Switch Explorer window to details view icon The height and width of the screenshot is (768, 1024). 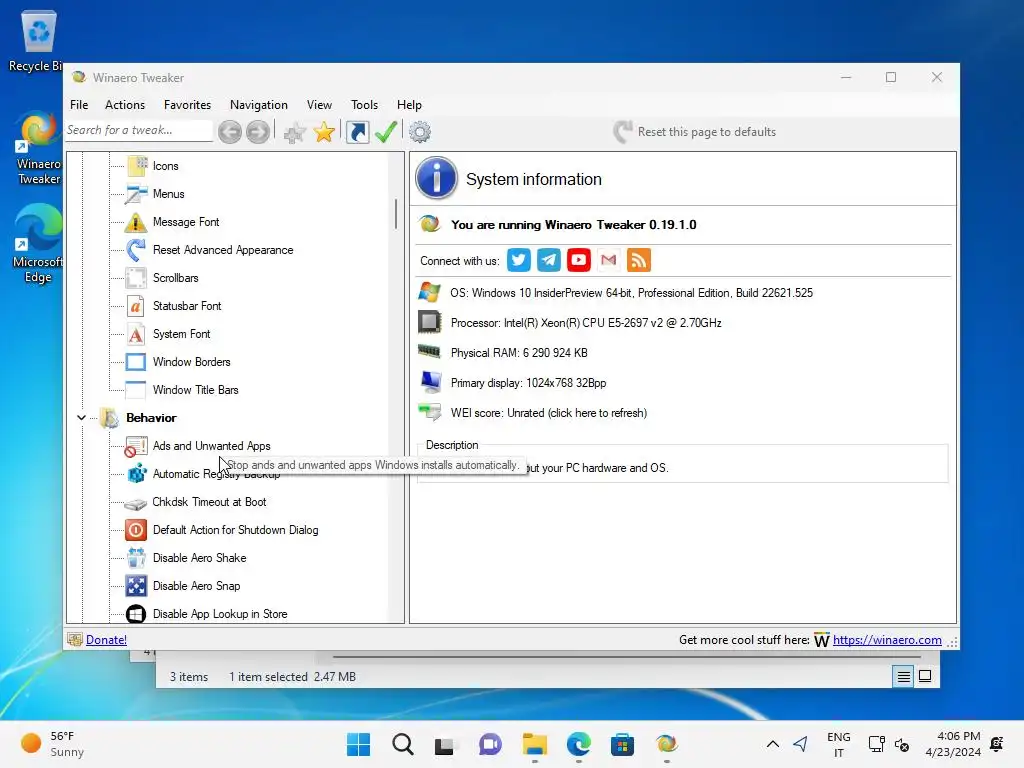tap(903, 677)
